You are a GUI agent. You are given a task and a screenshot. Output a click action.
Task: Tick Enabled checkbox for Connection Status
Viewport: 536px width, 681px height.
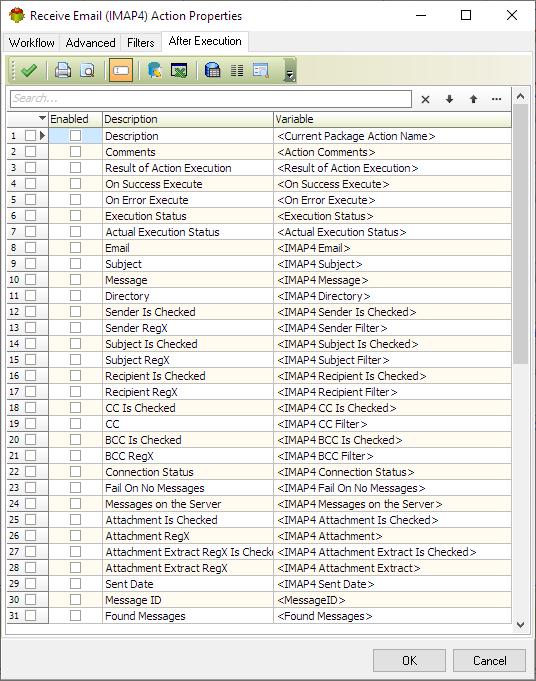(x=75, y=472)
